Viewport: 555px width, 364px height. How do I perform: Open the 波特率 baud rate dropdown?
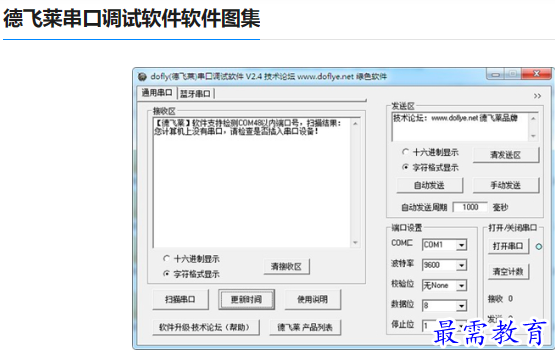461,265
